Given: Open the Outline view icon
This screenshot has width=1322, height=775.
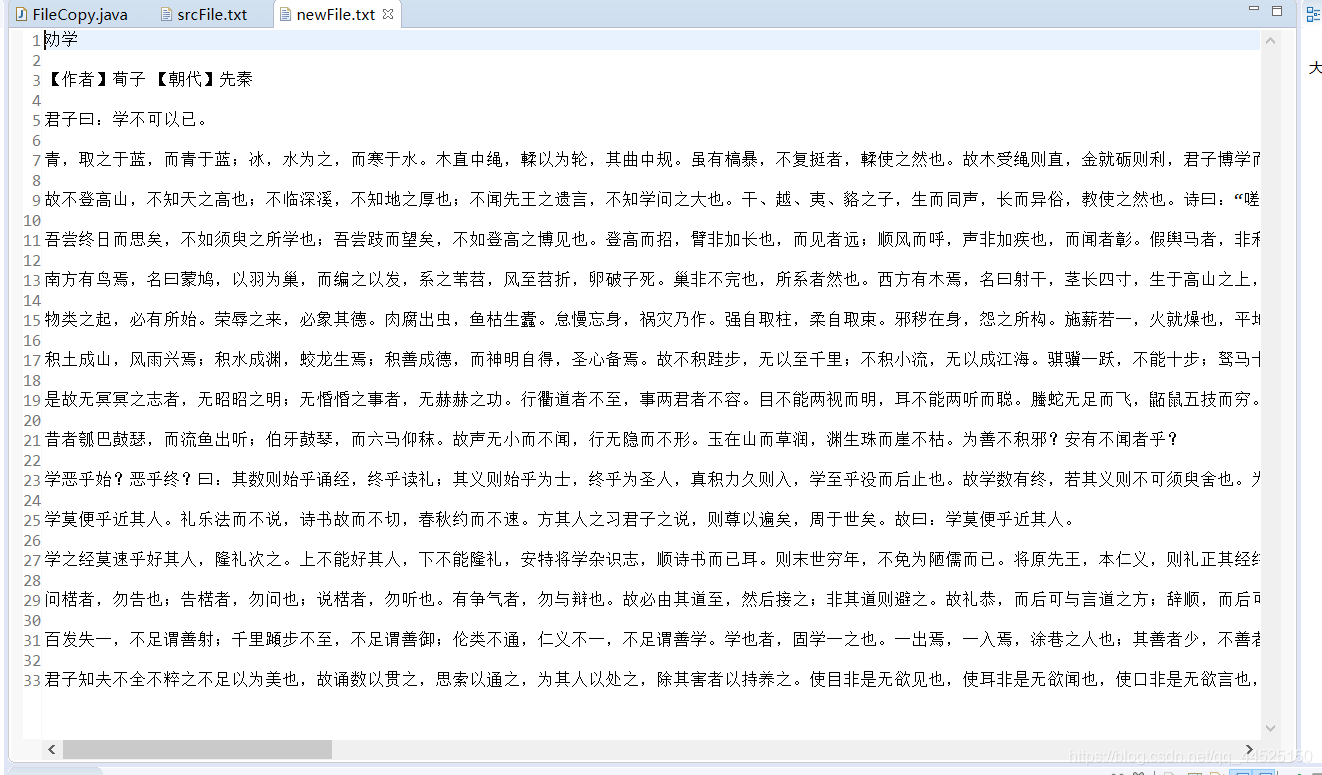Looking at the screenshot, I should tap(1313, 14).
